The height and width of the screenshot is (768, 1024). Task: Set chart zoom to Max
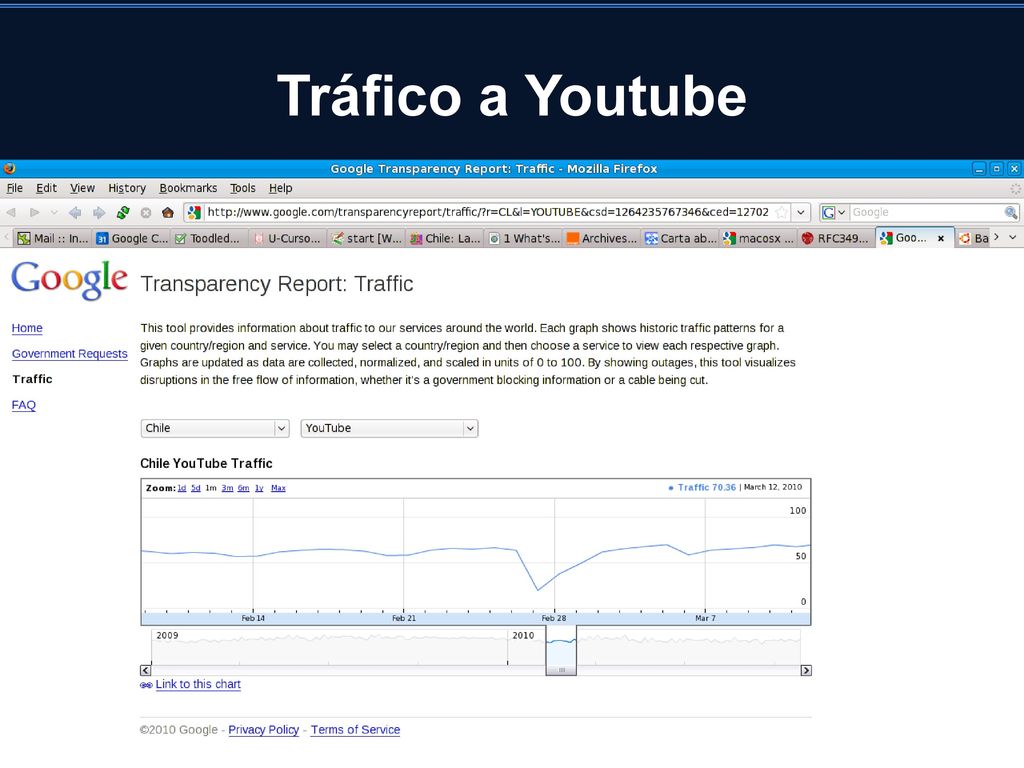click(x=278, y=488)
